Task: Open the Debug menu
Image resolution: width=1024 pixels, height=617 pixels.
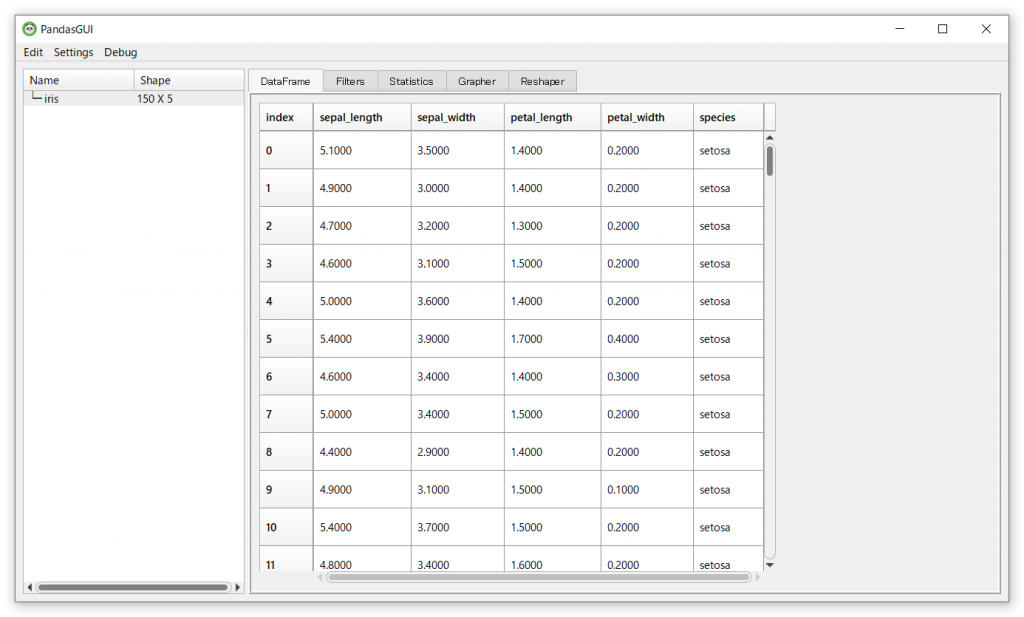Action: pos(120,52)
